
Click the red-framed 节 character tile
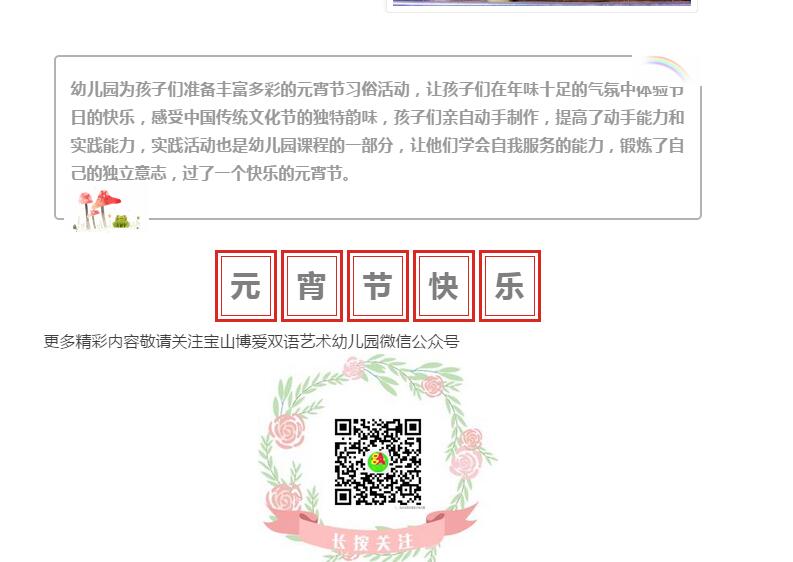(378, 286)
